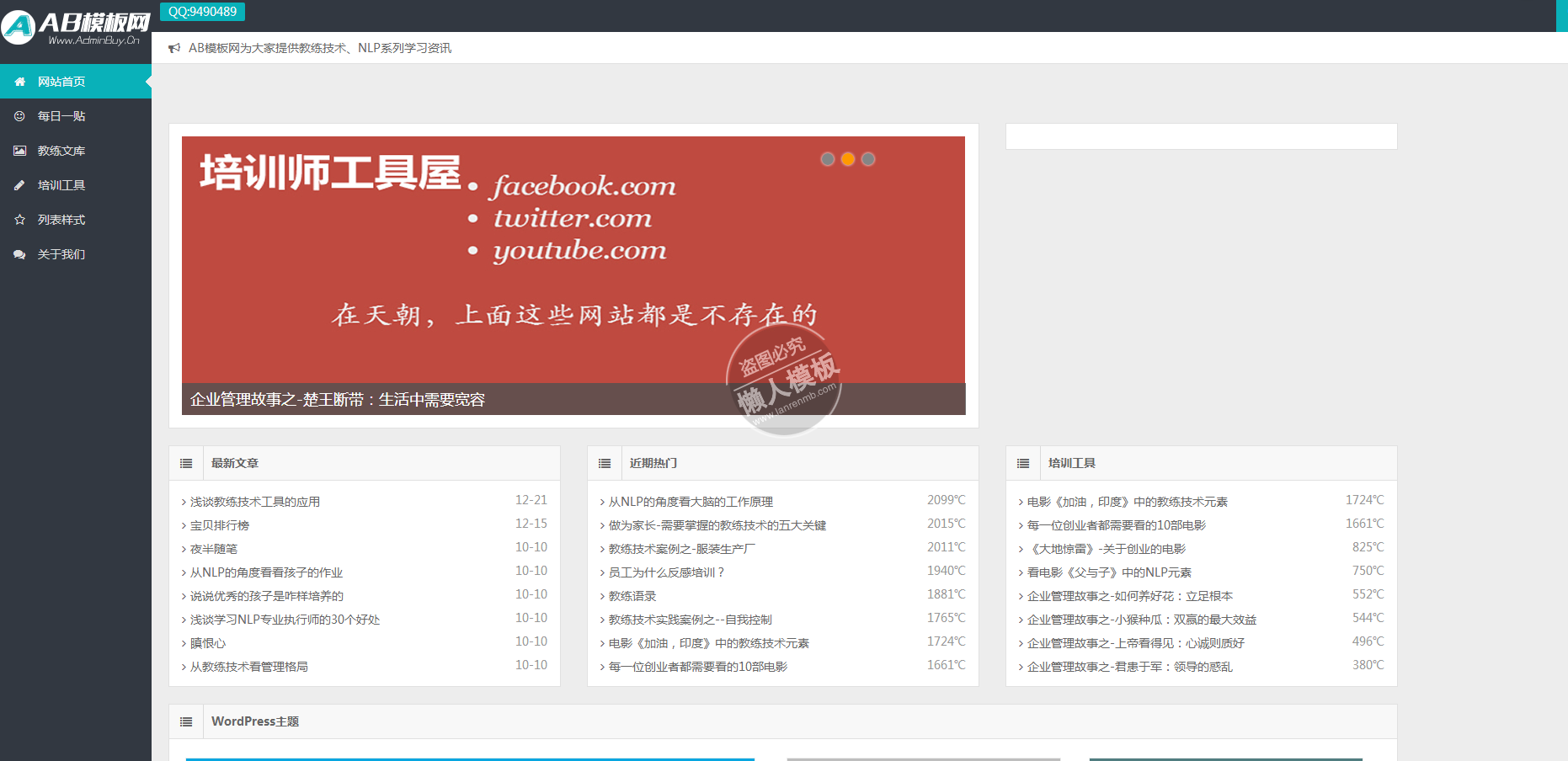Open the 关于我们 menu item
Screen dimensions: 1568x761
[x=61, y=254]
